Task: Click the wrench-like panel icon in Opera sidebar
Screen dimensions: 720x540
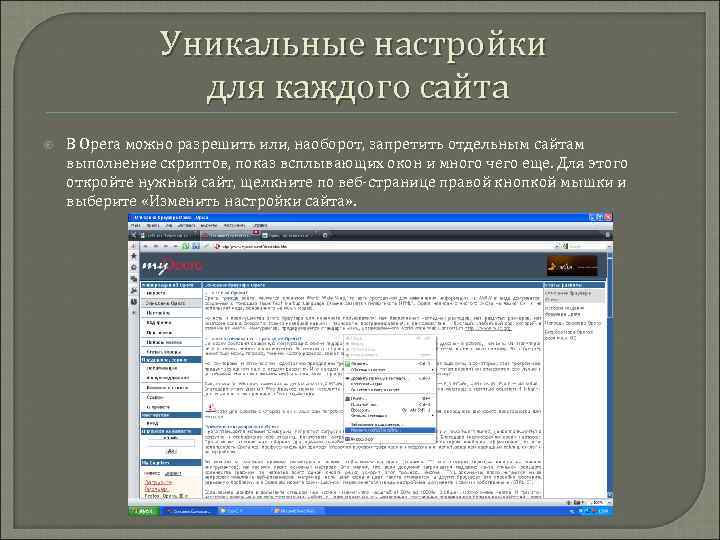Action: click(134, 290)
